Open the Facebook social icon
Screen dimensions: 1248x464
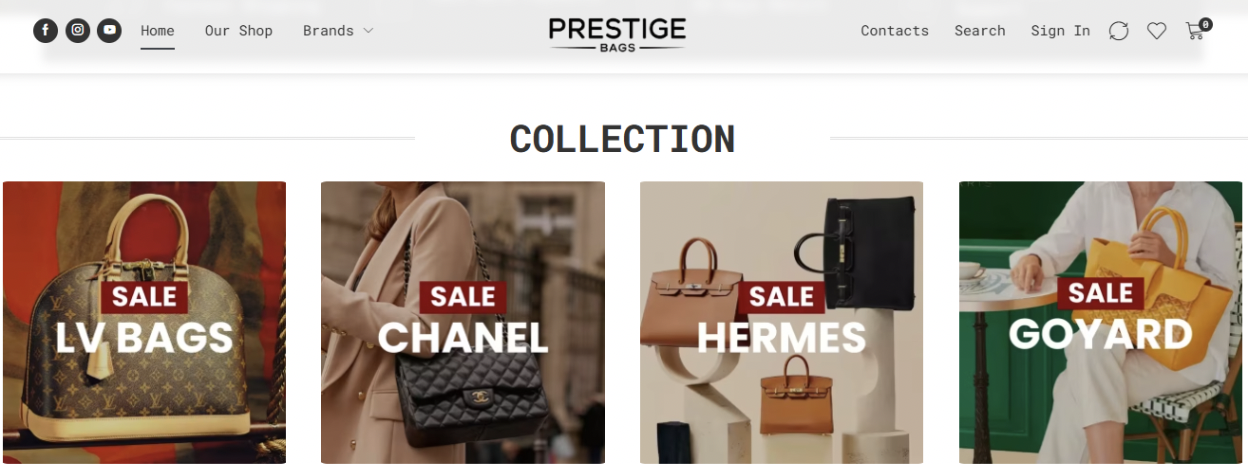(45, 31)
